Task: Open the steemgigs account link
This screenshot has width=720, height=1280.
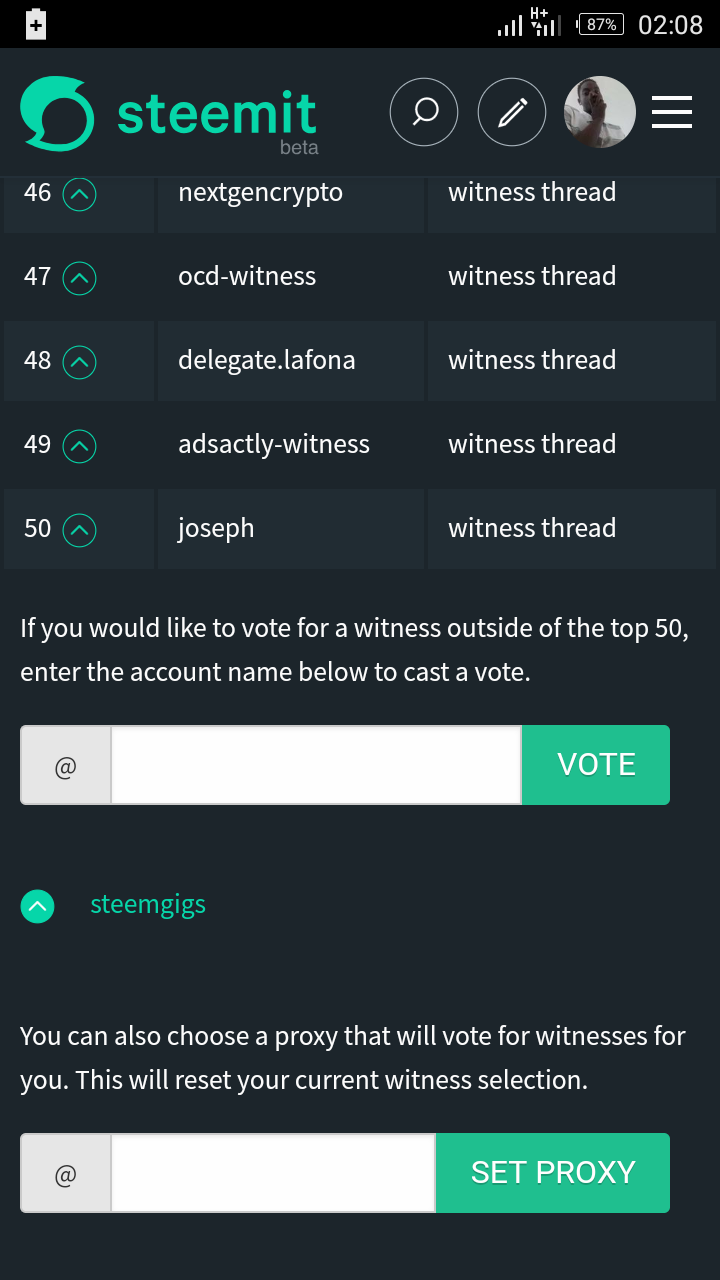Action: pos(148,904)
